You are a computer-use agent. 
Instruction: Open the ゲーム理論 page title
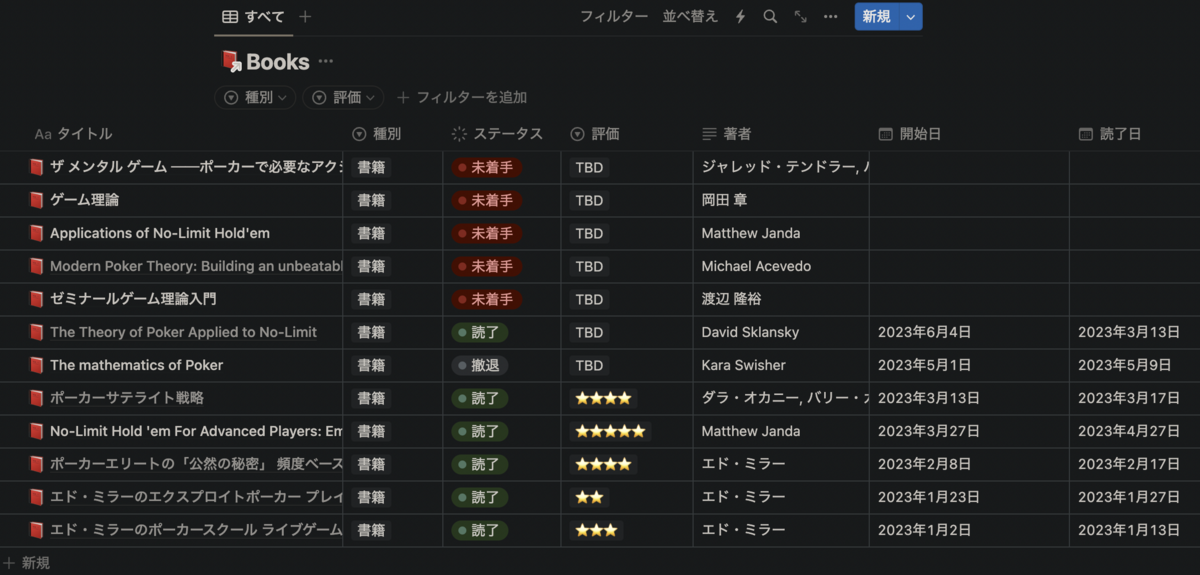pyautogui.click(x=85, y=200)
